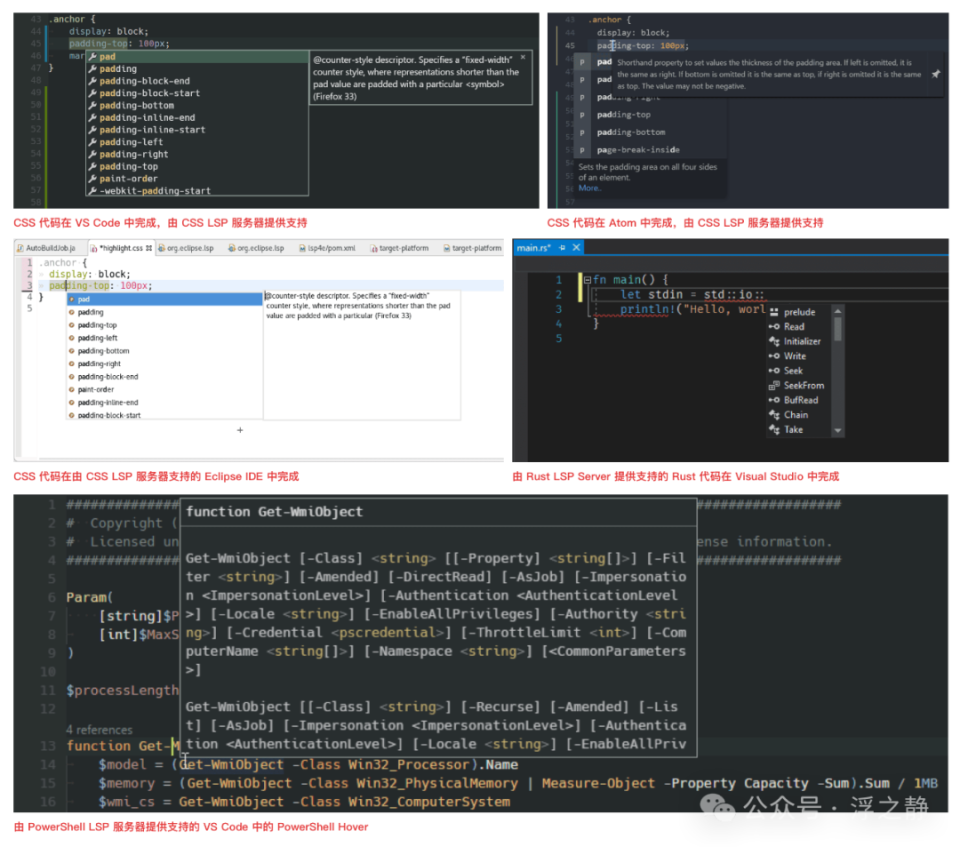This screenshot has width=960, height=847.
Task: Collapse the fn main() fold toggle
Action: click(x=587, y=280)
